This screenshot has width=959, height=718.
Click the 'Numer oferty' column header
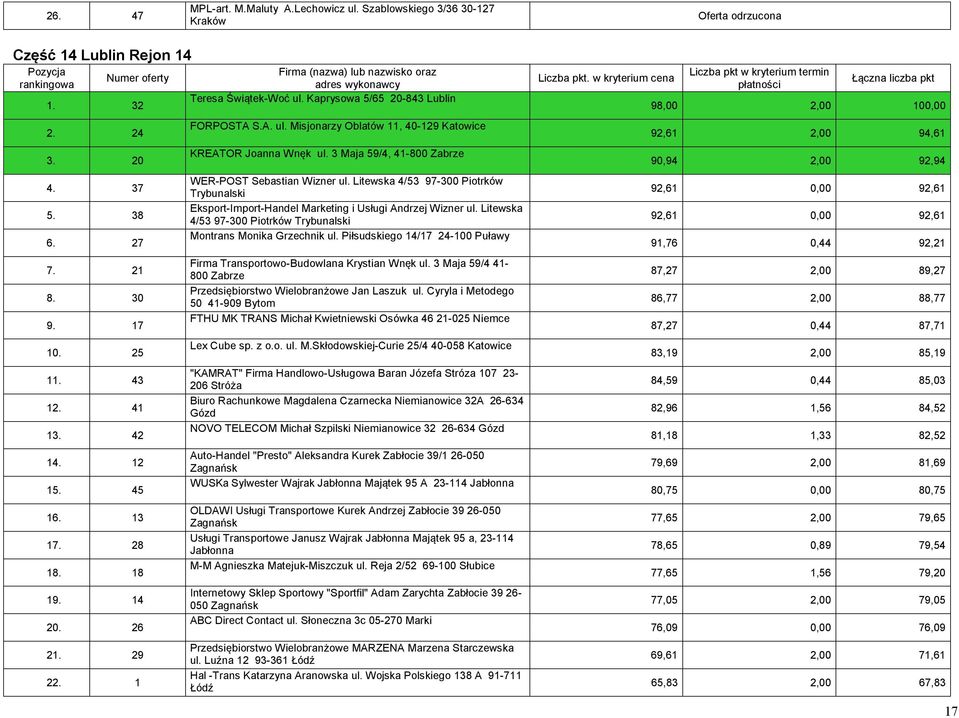(x=138, y=78)
